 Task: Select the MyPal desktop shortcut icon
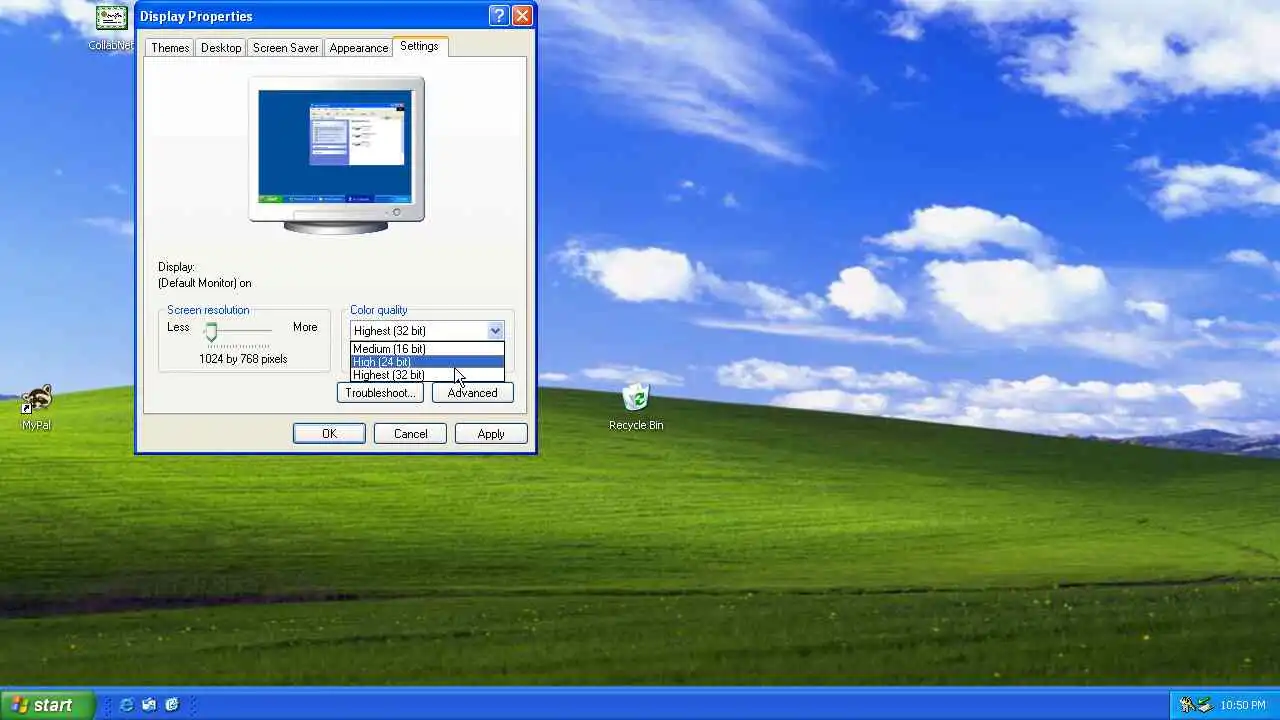click(36, 408)
